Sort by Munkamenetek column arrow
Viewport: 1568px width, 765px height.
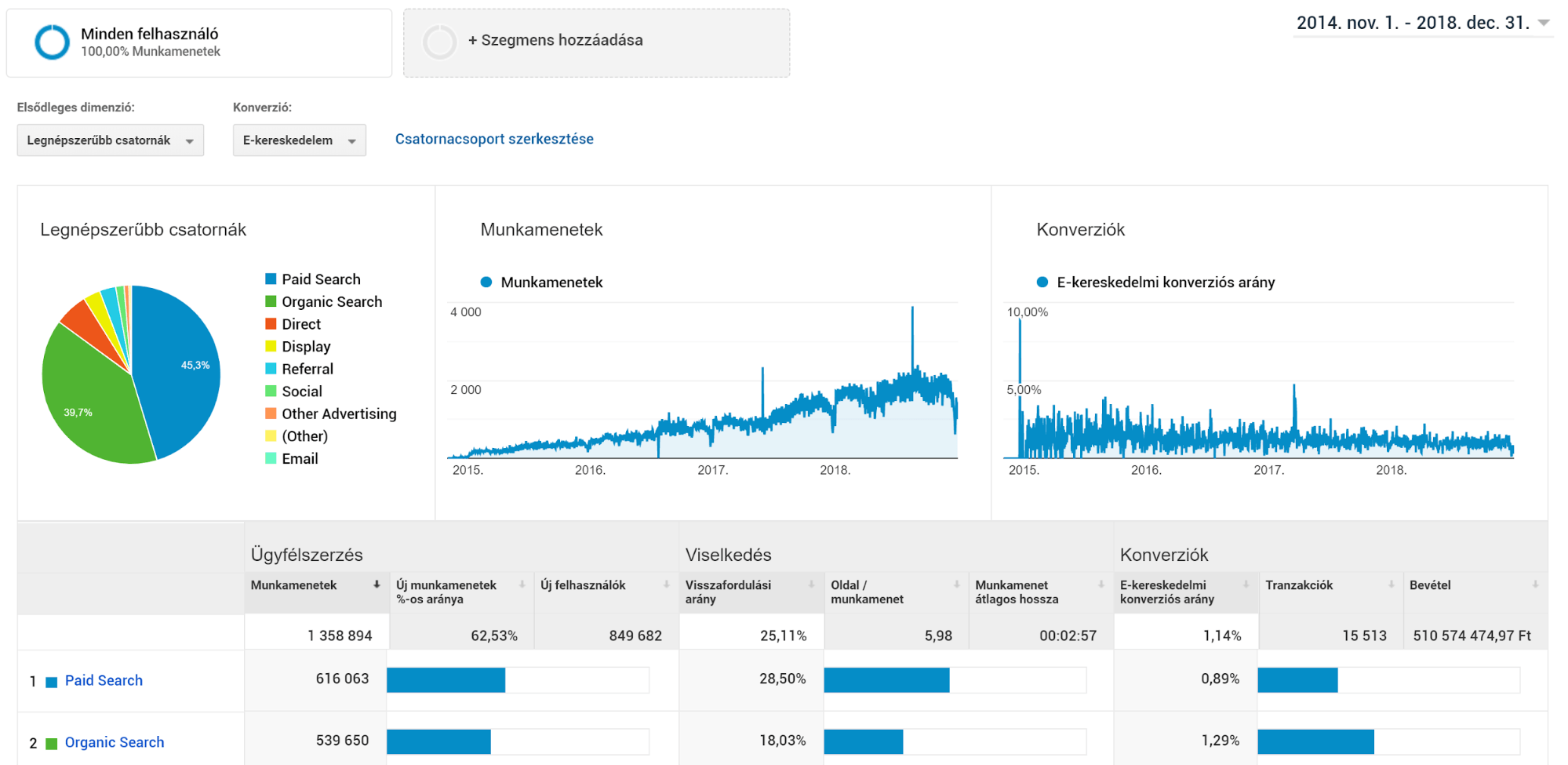(377, 585)
